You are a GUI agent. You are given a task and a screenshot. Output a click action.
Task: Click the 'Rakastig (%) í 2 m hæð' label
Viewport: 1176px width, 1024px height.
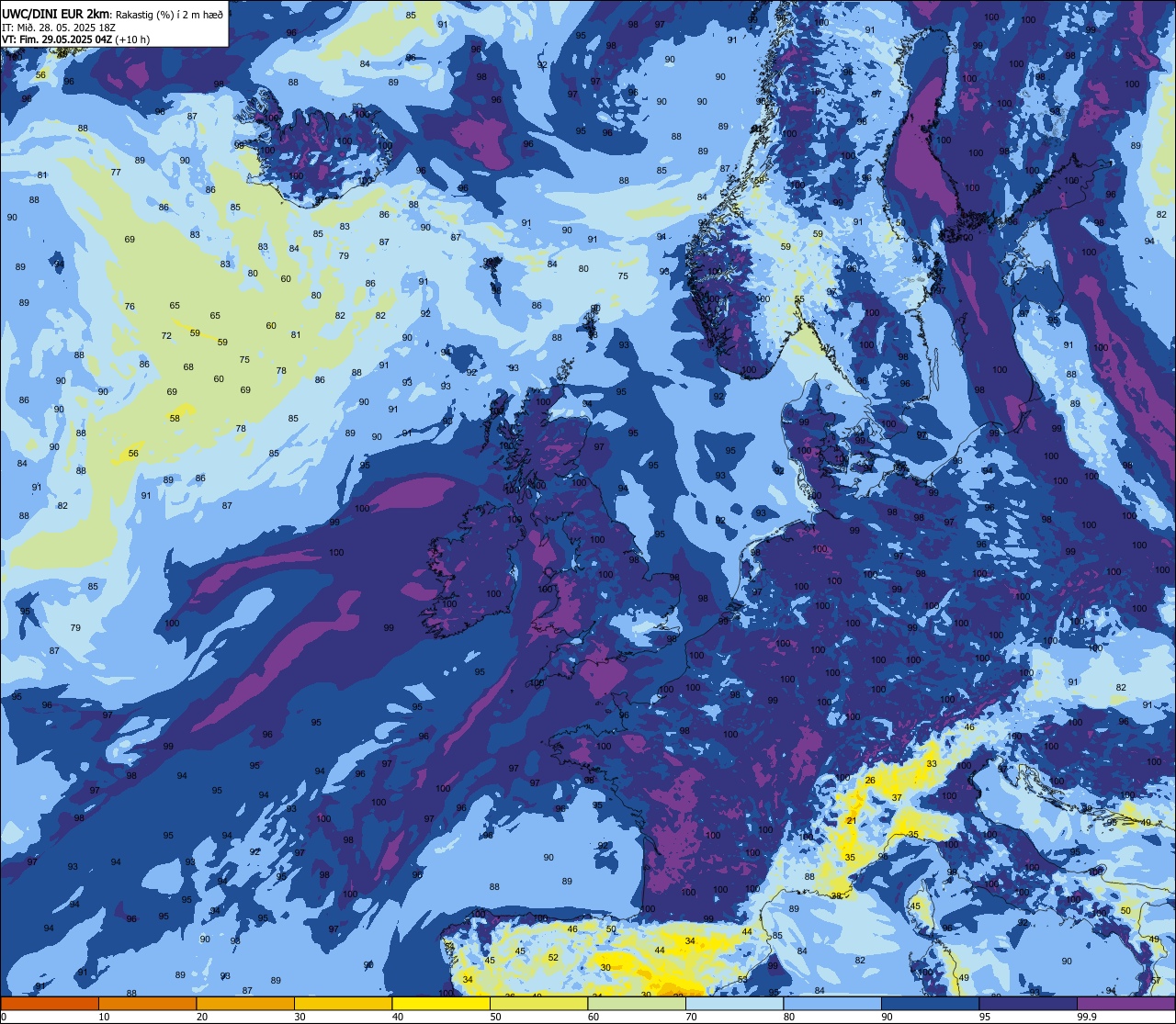tap(168, 15)
